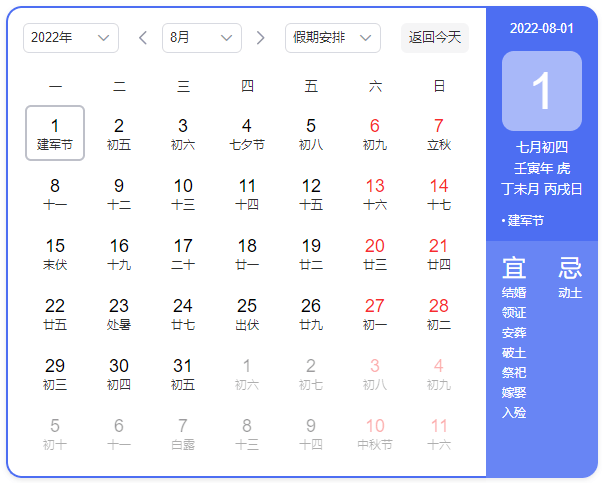The image size is (602, 483).
Task: Select August 25 出伏
Action: click(x=247, y=313)
